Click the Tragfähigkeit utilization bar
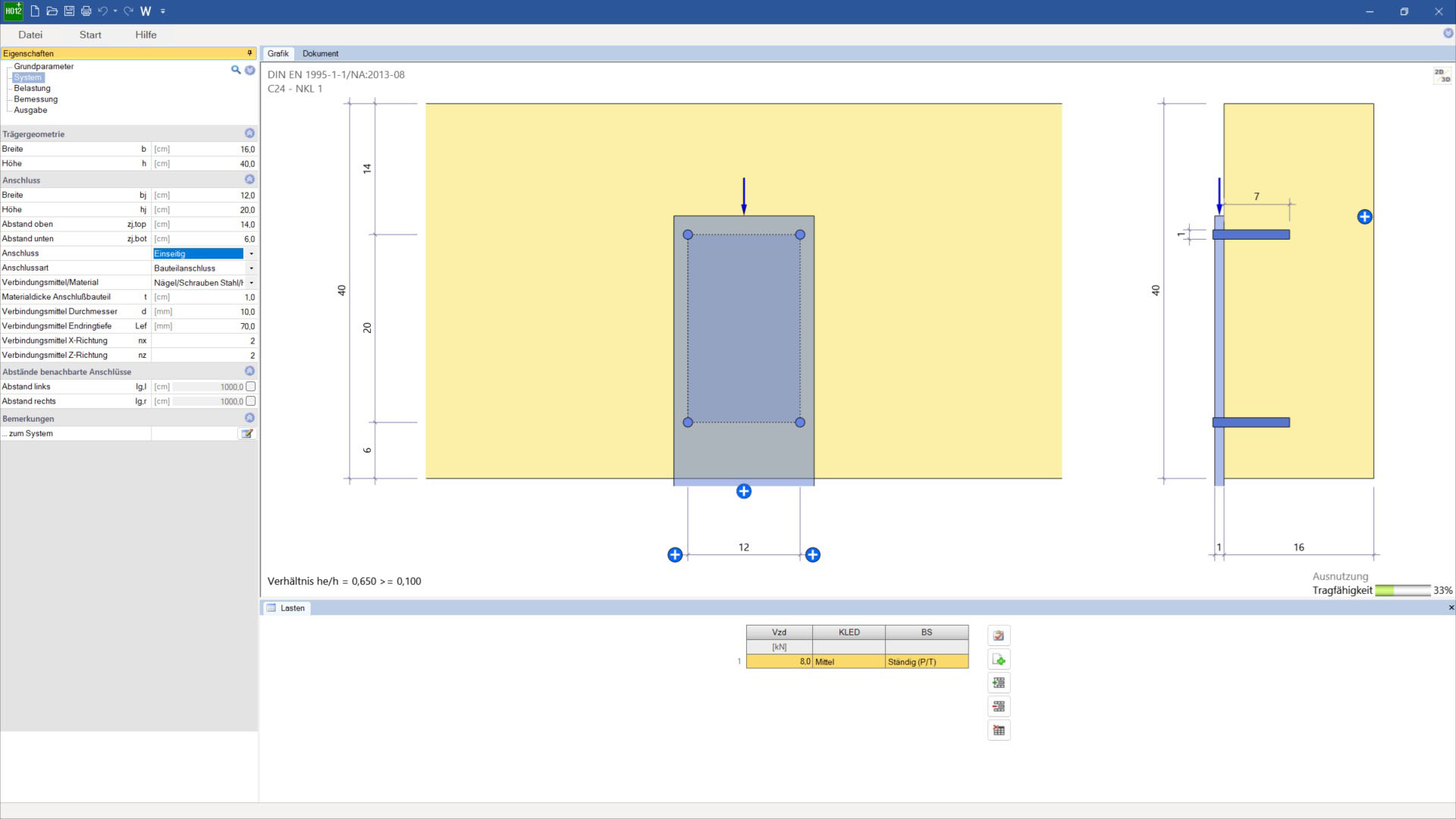Image resolution: width=1456 pixels, height=819 pixels. click(1402, 591)
